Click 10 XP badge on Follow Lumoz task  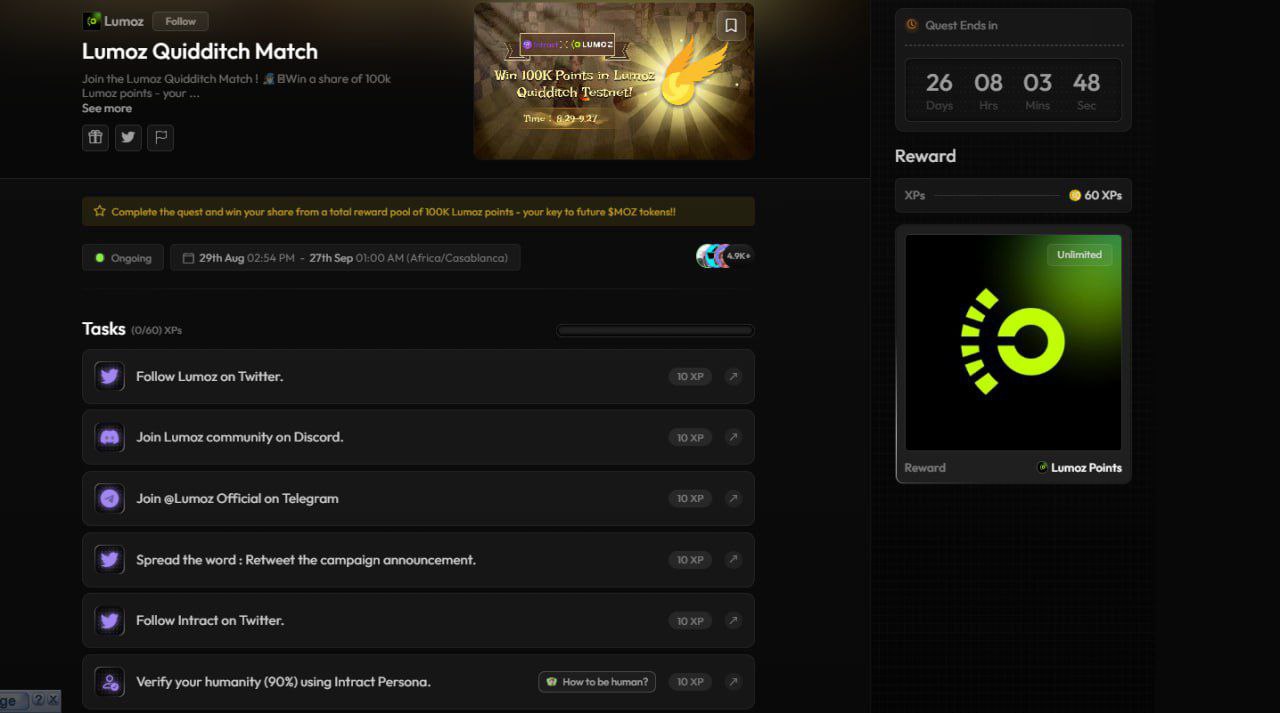(690, 377)
